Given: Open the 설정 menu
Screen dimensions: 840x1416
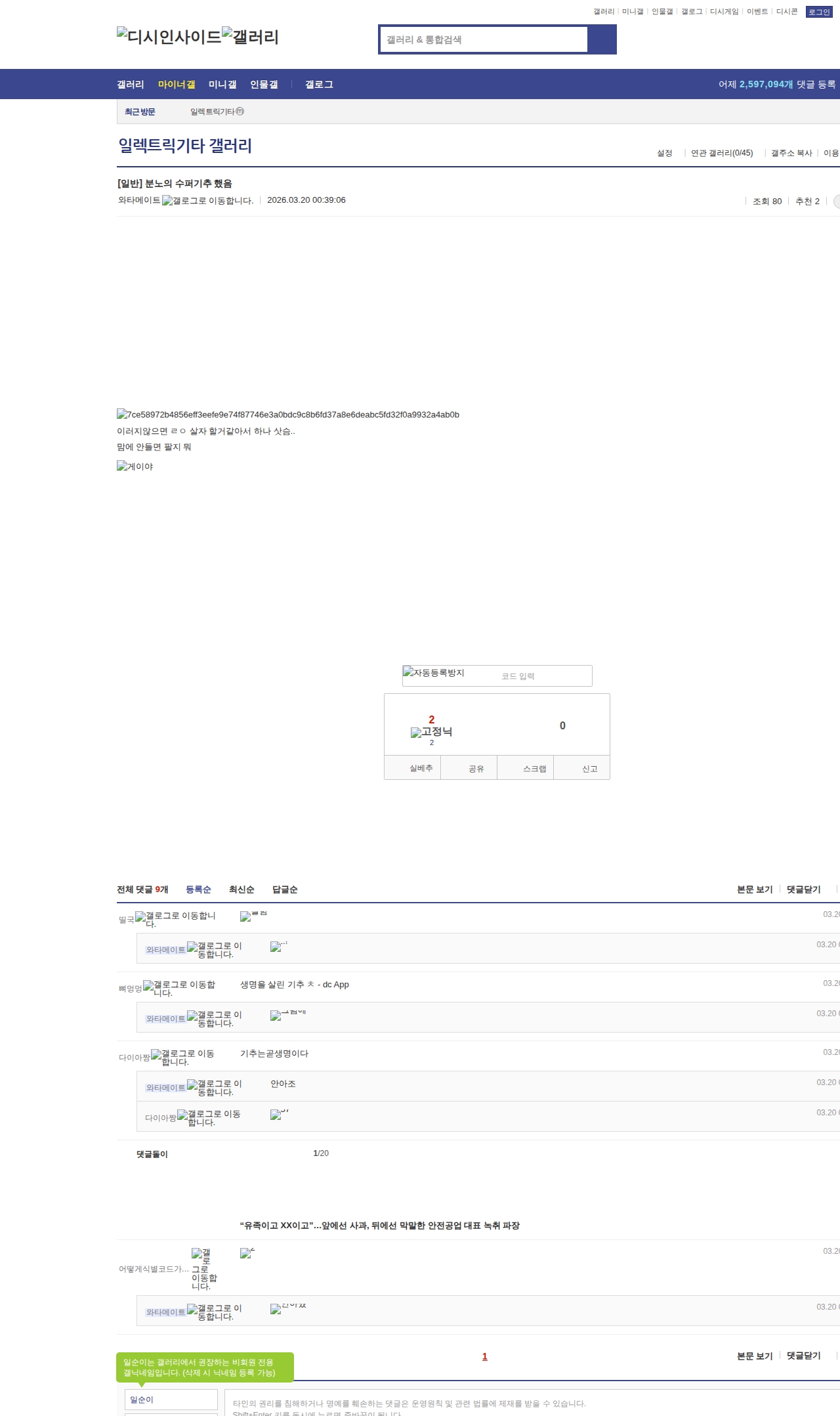Looking at the screenshot, I should [665, 153].
